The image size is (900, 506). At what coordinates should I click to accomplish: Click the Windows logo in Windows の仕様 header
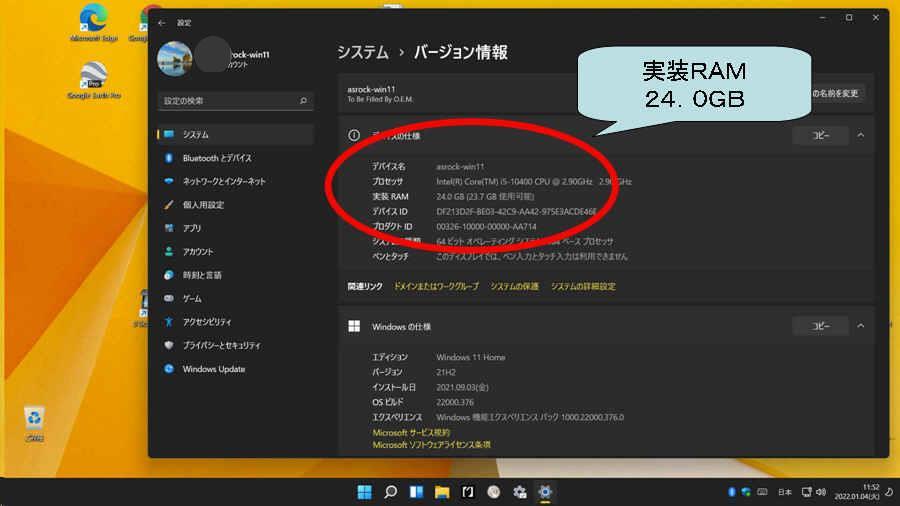coord(354,326)
